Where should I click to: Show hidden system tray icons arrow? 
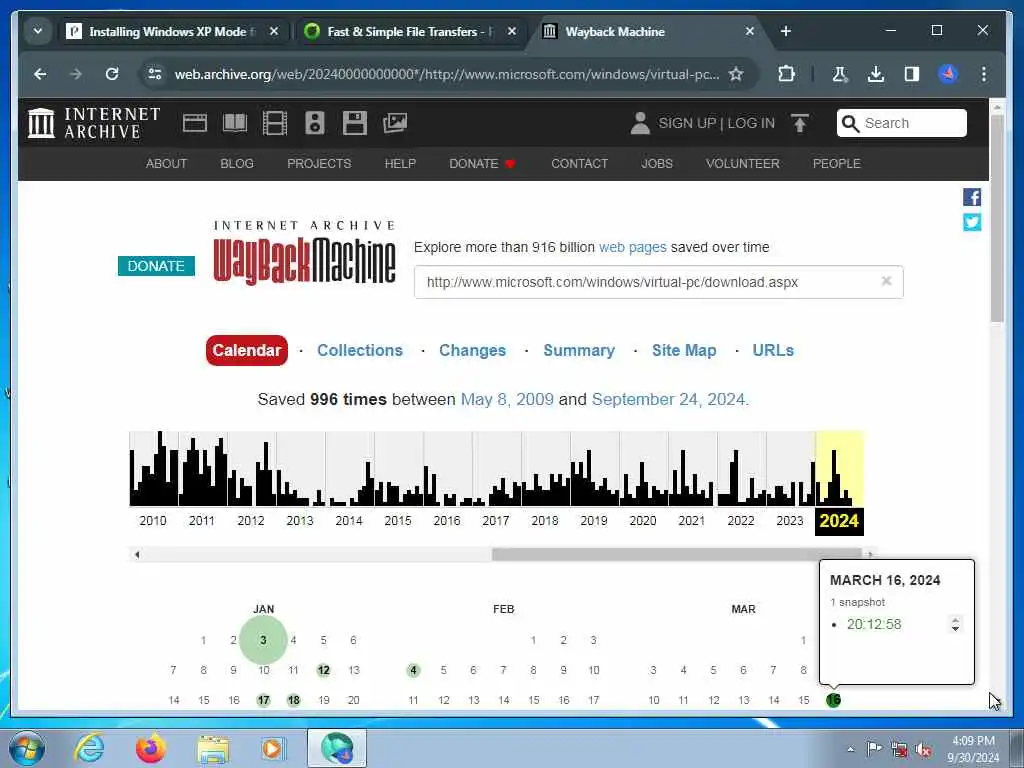pos(850,749)
